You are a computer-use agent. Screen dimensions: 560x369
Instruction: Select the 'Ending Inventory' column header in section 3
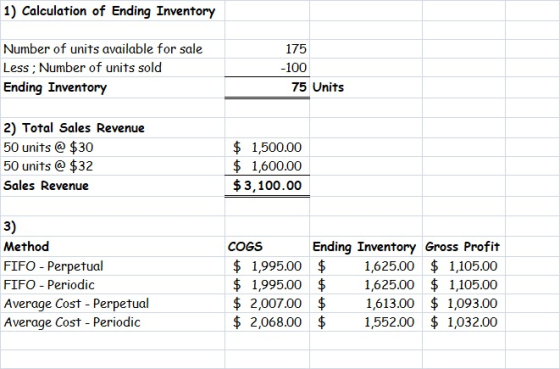366,246
